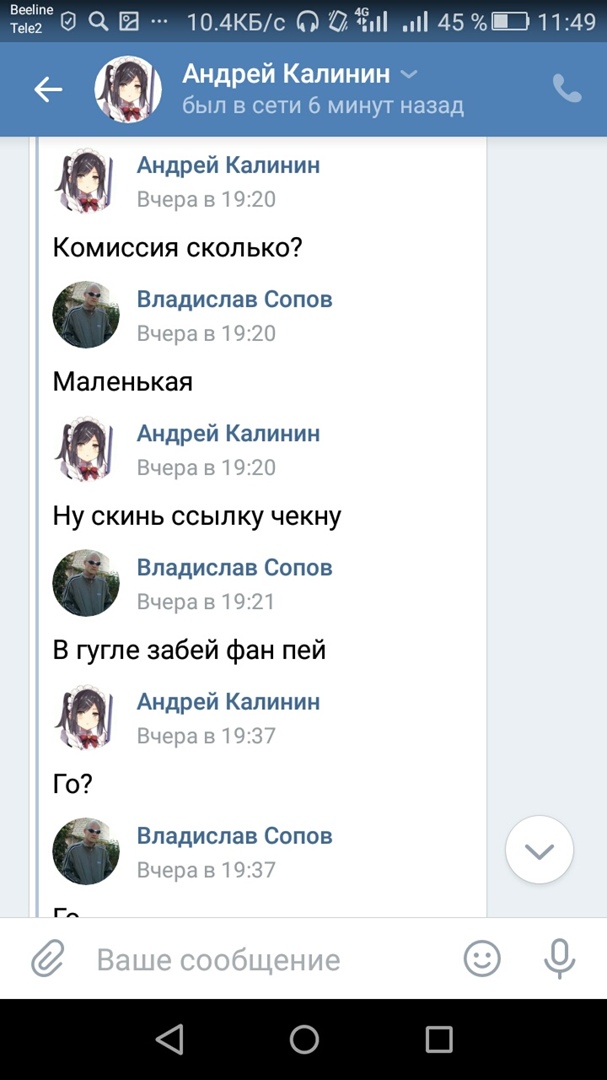
Task: Open header avatar of Андрей Калинин
Action: 128,90
